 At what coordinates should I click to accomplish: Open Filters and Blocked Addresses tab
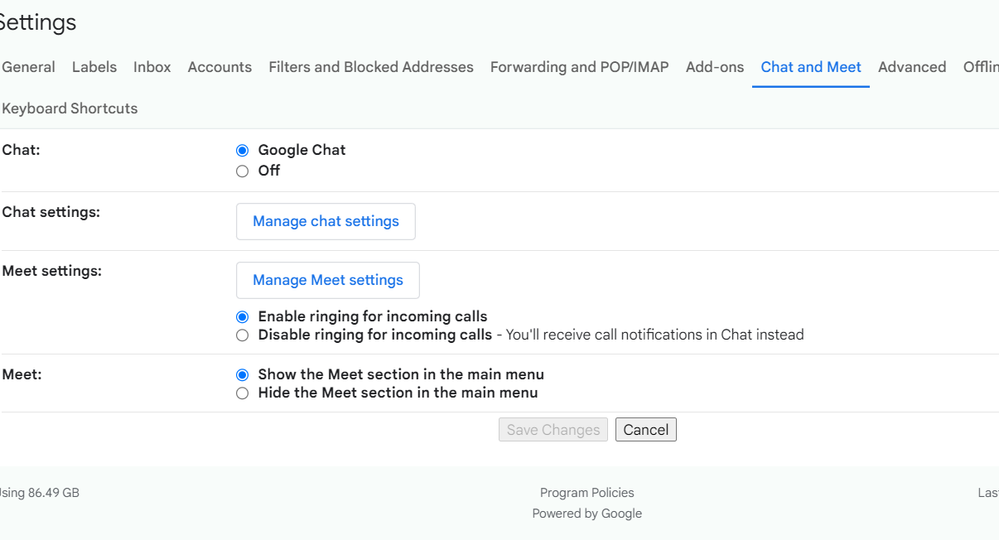(371, 67)
